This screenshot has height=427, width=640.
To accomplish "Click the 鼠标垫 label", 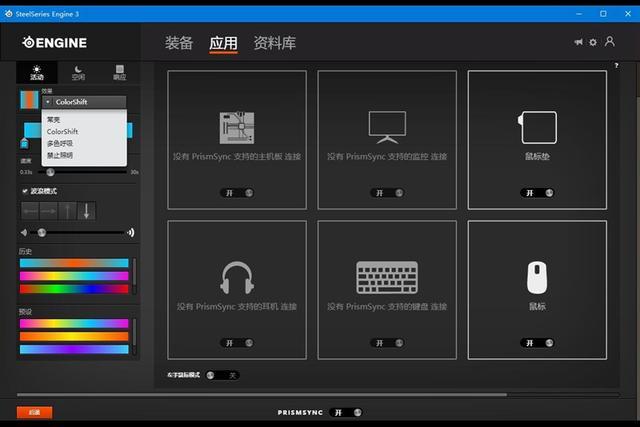I will 537,156.
